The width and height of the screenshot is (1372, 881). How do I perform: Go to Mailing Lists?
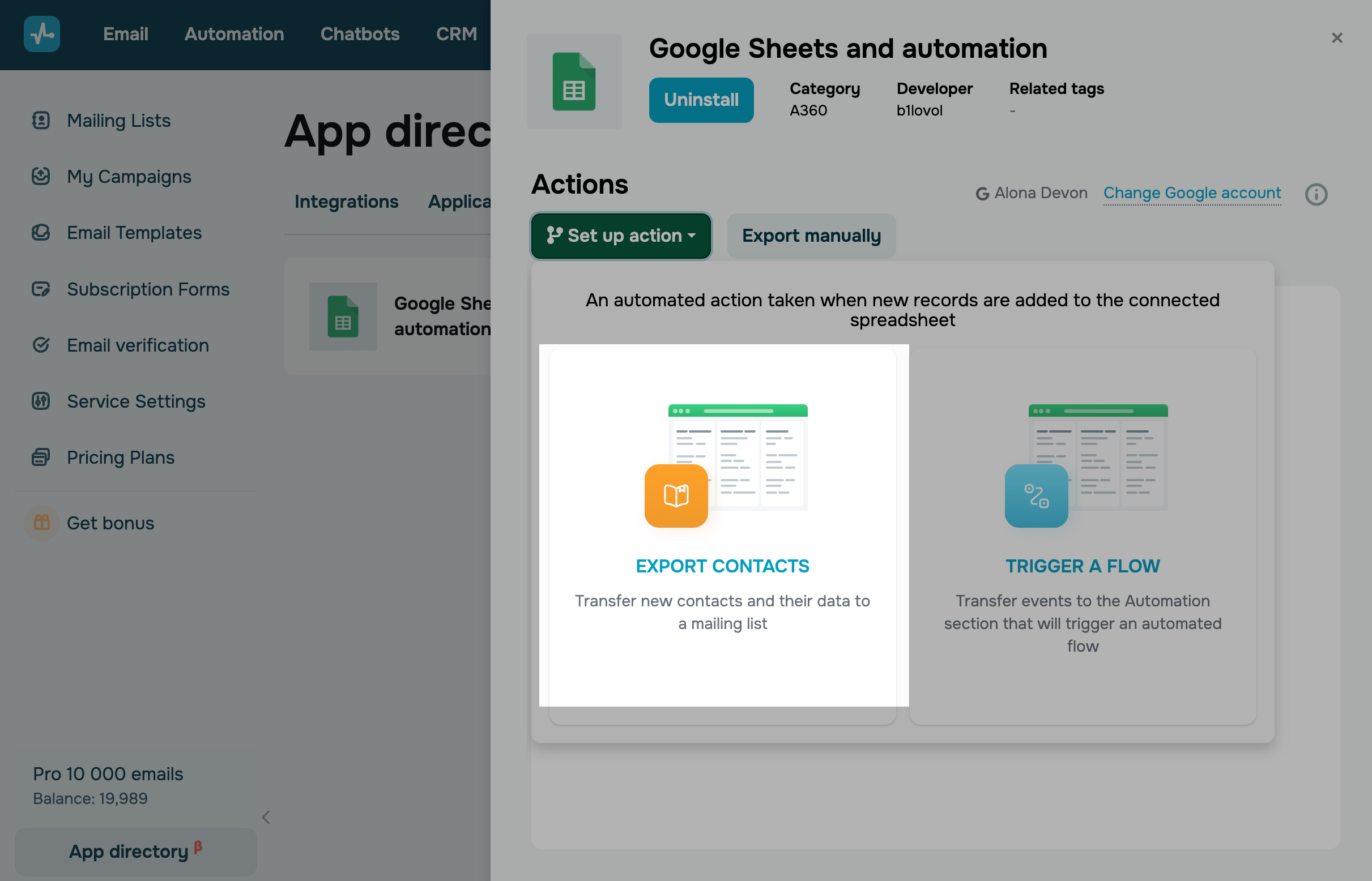coord(118,121)
